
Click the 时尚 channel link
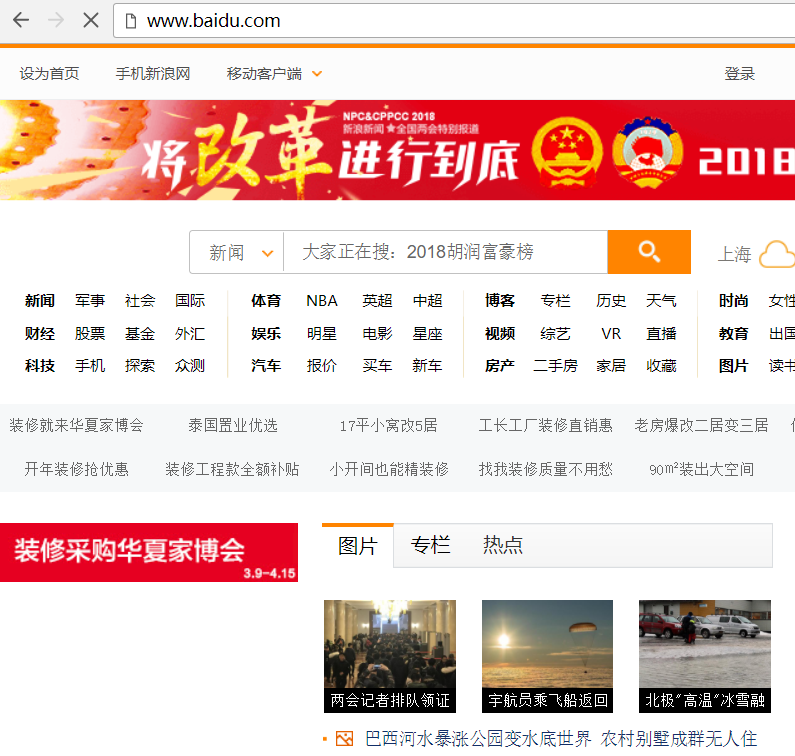pyautogui.click(x=734, y=301)
